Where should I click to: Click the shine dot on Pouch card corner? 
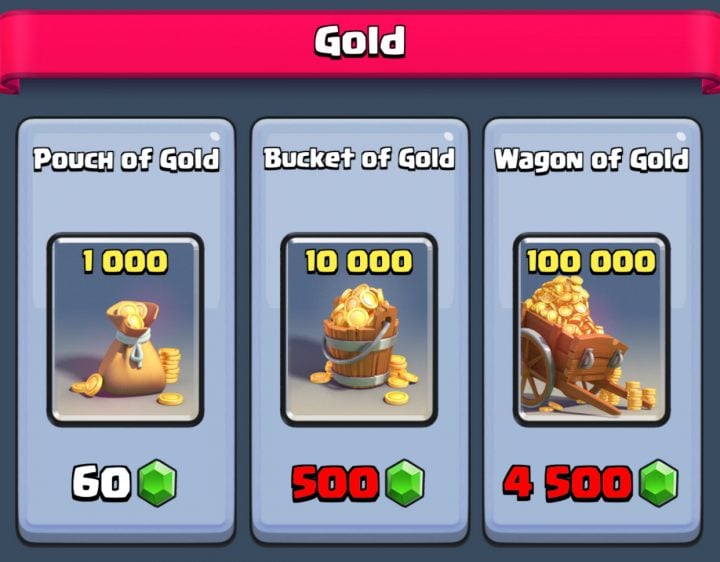pos(214,136)
